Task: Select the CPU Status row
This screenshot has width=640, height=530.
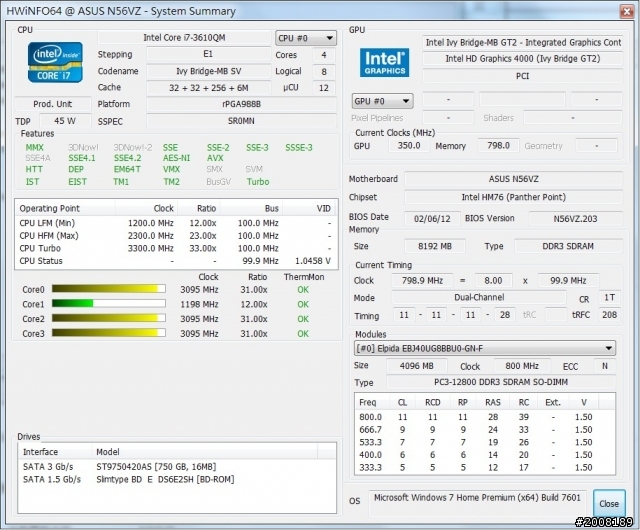Action: coord(176,261)
